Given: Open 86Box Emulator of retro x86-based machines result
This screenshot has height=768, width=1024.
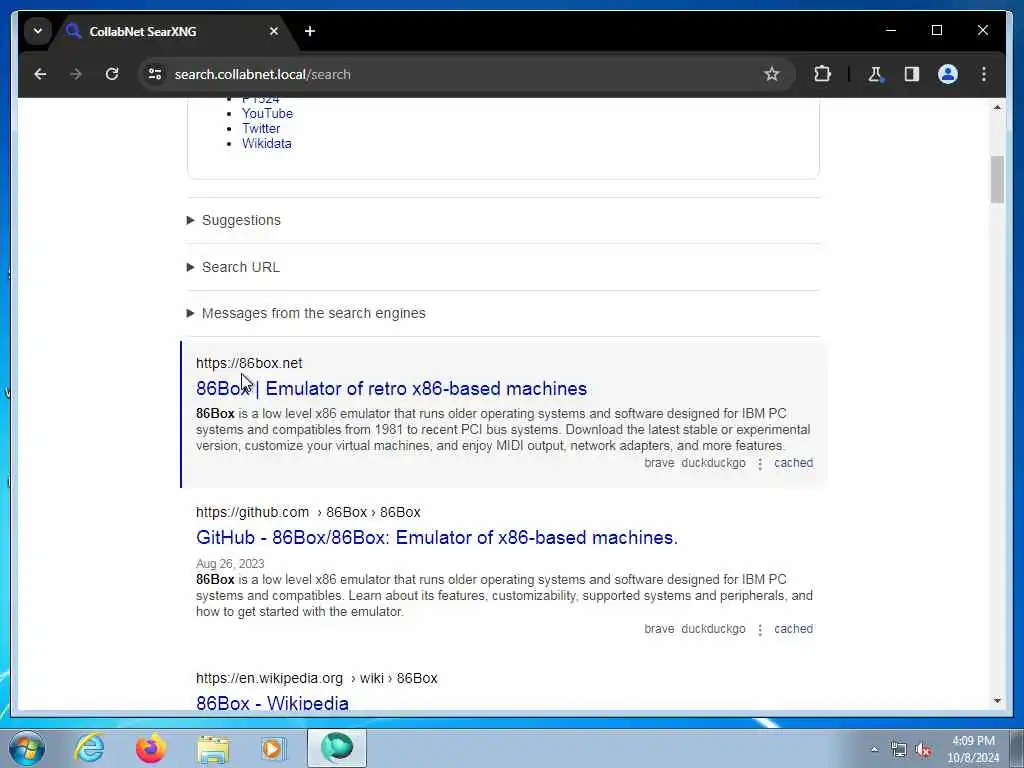Looking at the screenshot, I should 391,389.
